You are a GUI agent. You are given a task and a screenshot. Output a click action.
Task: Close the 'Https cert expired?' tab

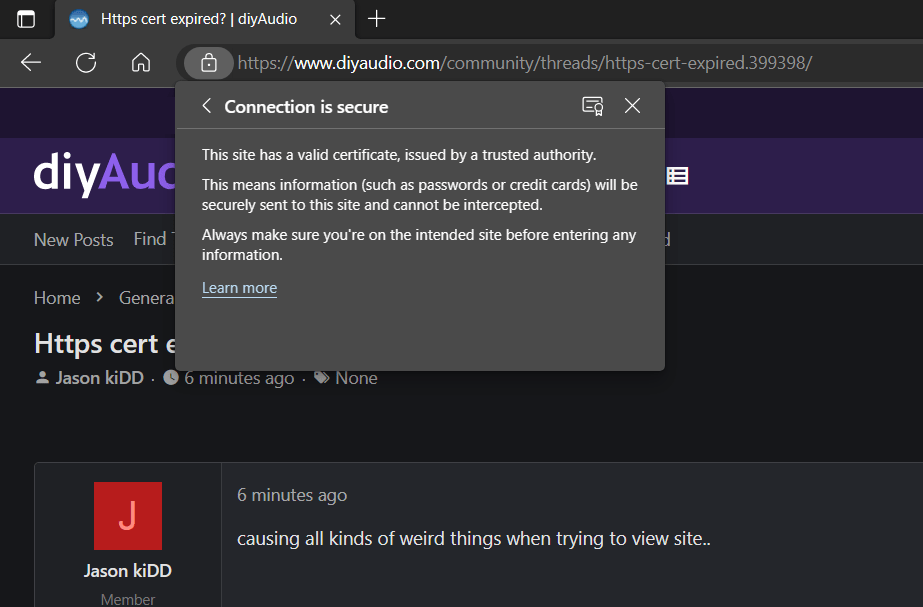click(335, 19)
